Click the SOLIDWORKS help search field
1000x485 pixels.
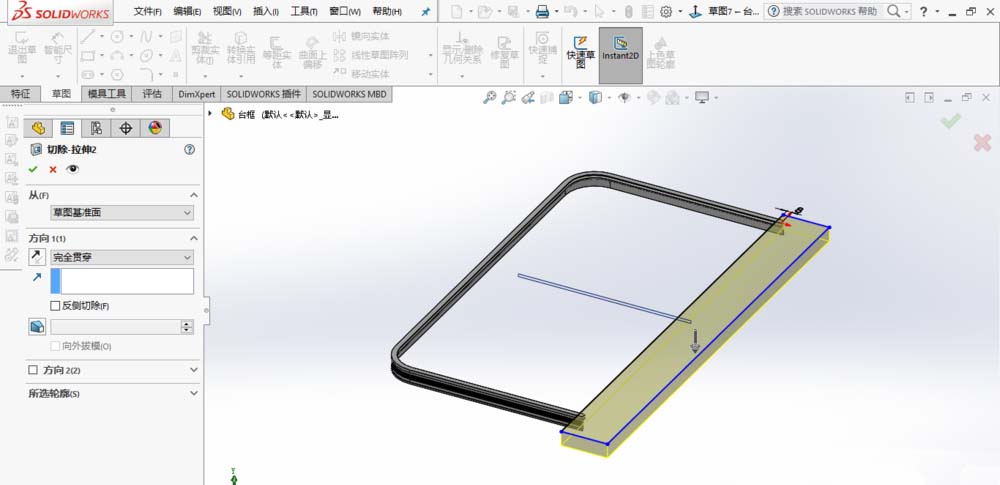click(x=829, y=11)
